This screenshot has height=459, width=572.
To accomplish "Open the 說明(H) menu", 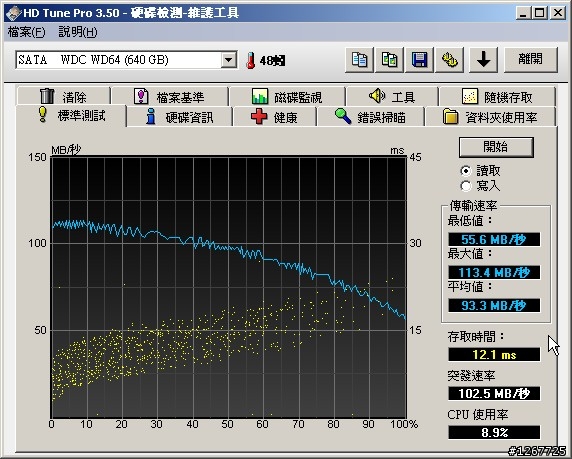I will (x=78, y=32).
